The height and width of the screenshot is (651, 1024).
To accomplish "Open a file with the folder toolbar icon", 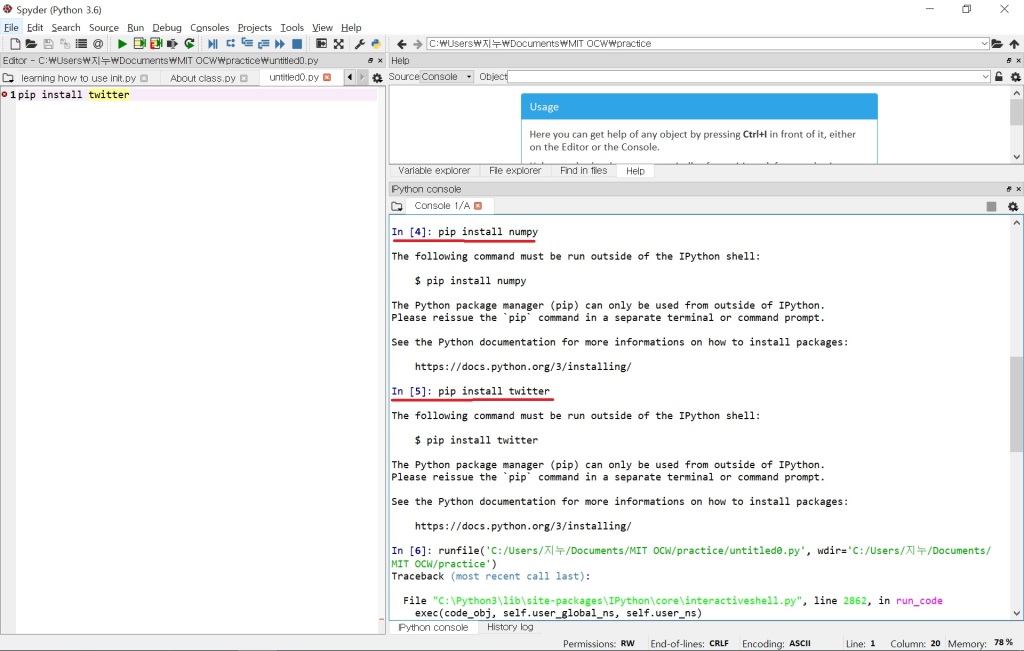I will (x=31, y=44).
